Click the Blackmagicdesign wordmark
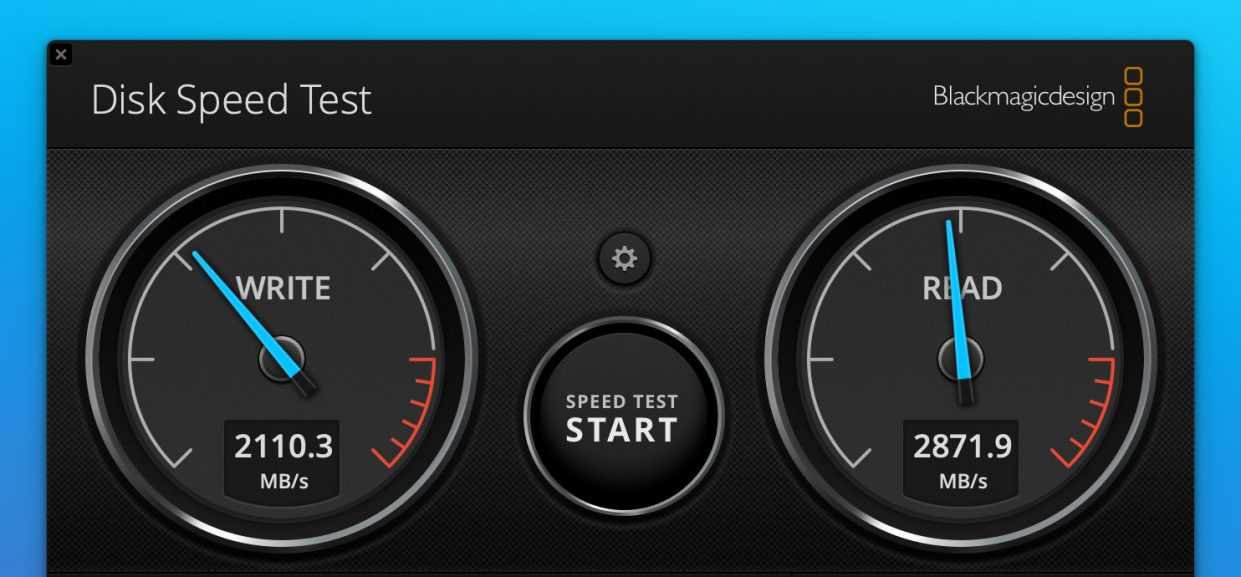Viewport: 1241px width, 577px height. (x=1024, y=96)
